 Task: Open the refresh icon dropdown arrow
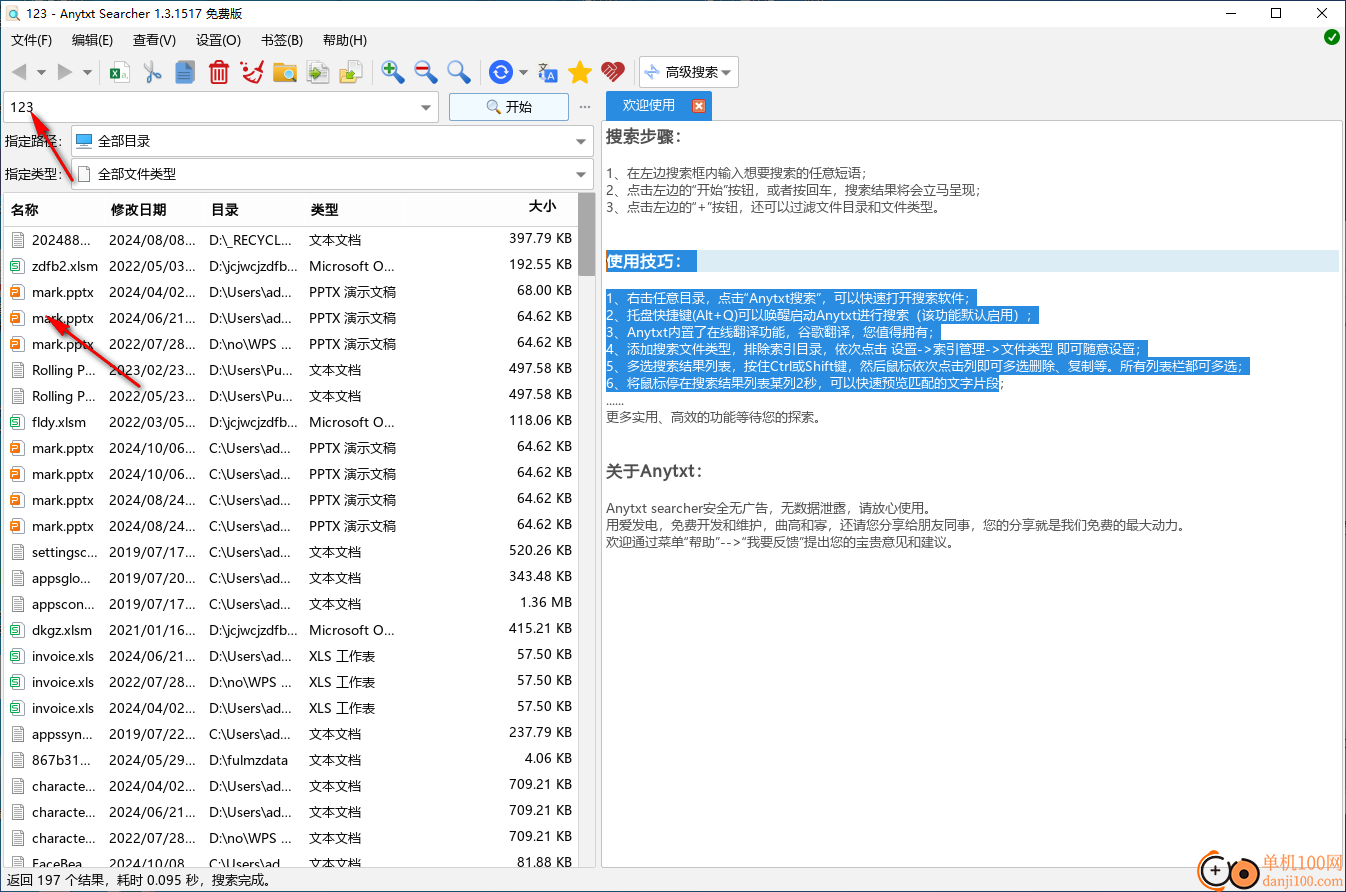pos(523,72)
